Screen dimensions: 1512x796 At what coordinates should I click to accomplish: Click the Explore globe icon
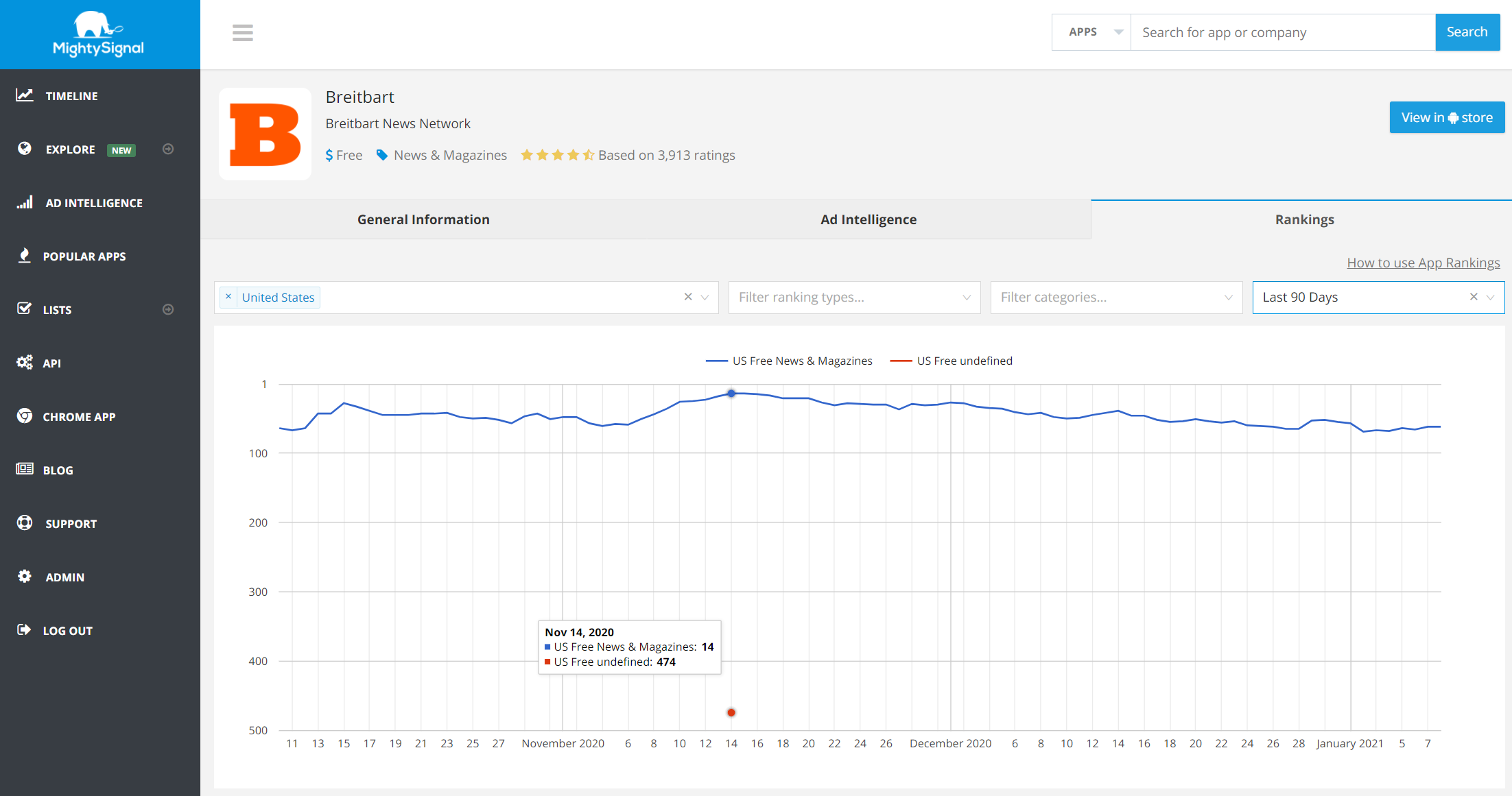click(25, 149)
